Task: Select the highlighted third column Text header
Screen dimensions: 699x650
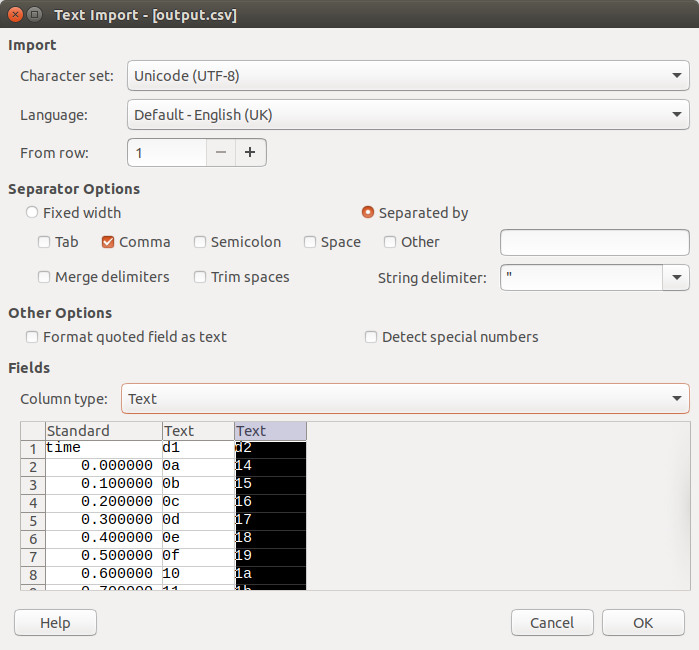Action: (x=271, y=431)
